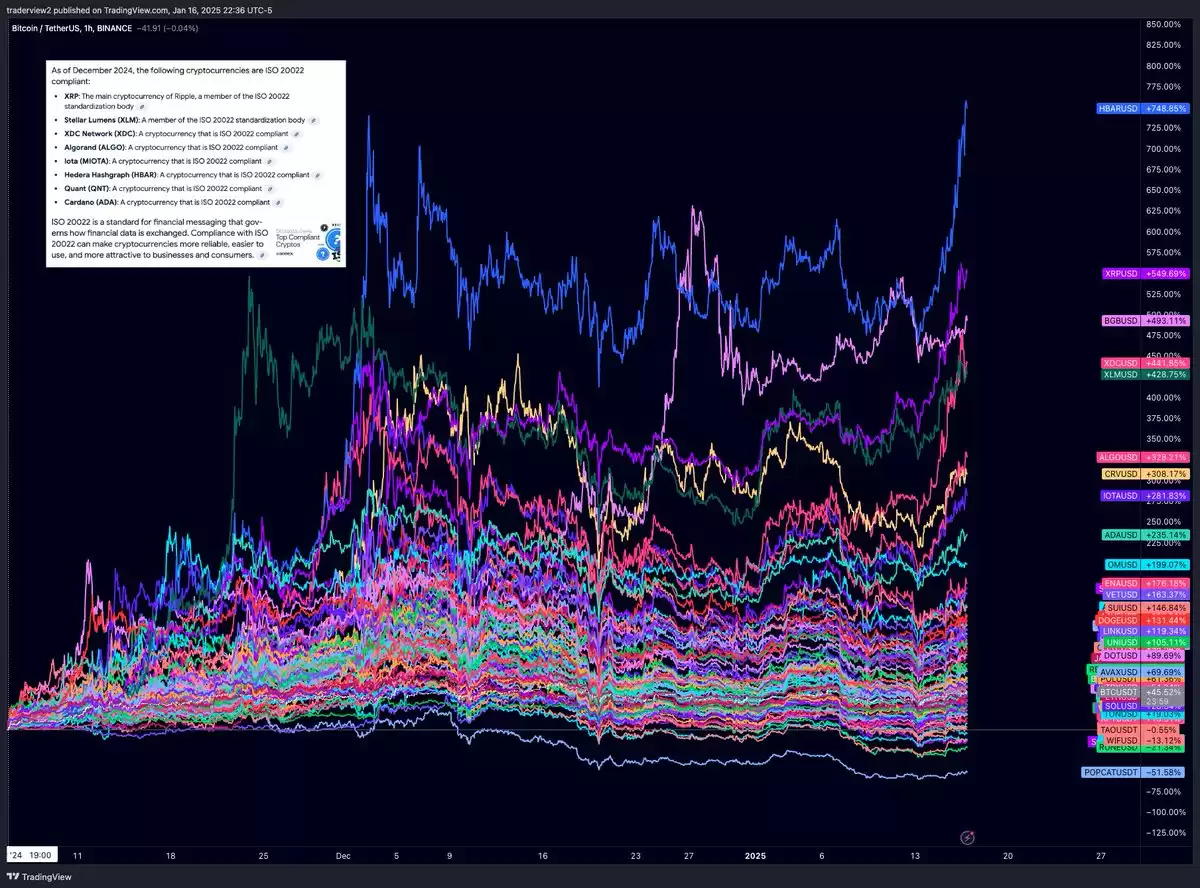
Task: Select the ADAUSD +235.14% price label
Action: [x=1146, y=535]
